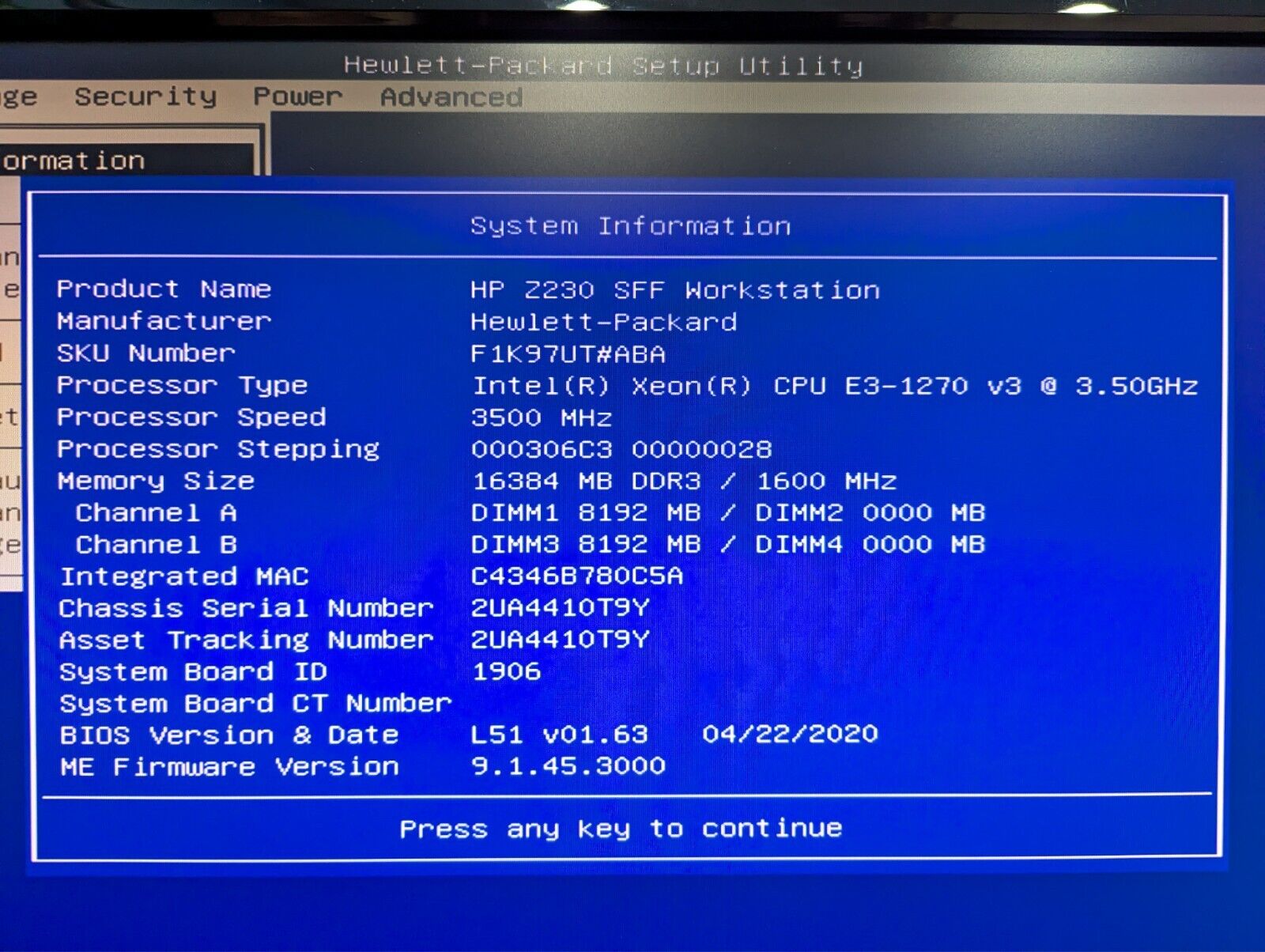1265x952 pixels.
Task: Select the Hewlett-Packard manufacturer value
Action: (x=603, y=322)
